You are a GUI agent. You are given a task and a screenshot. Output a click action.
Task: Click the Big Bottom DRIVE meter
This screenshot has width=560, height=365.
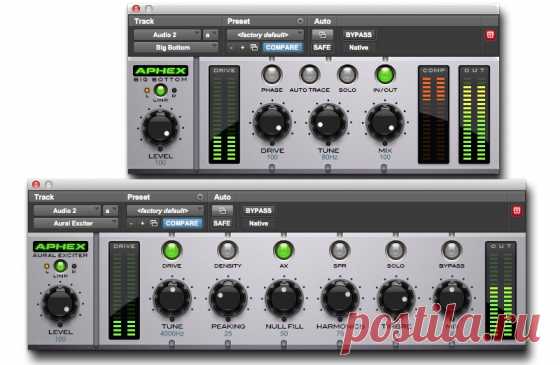[224, 115]
